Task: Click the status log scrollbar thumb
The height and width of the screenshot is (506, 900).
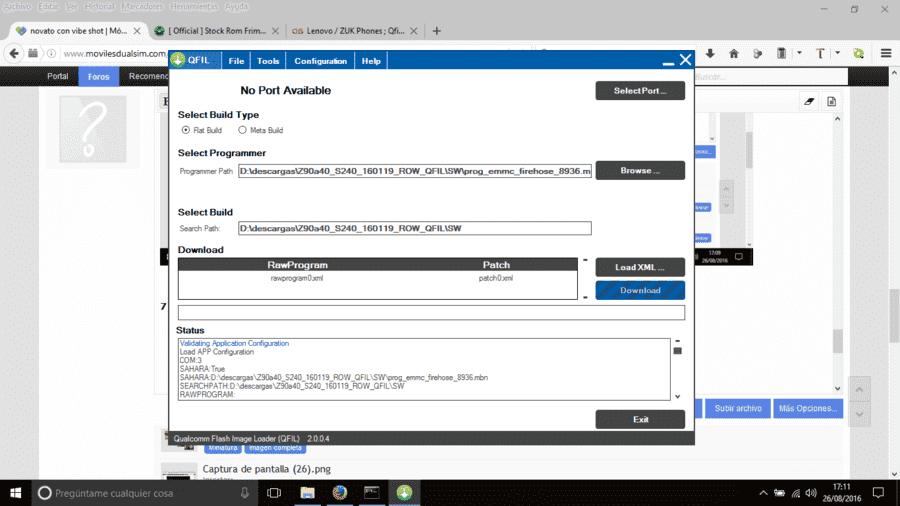Action: pyautogui.click(x=677, y=351)
